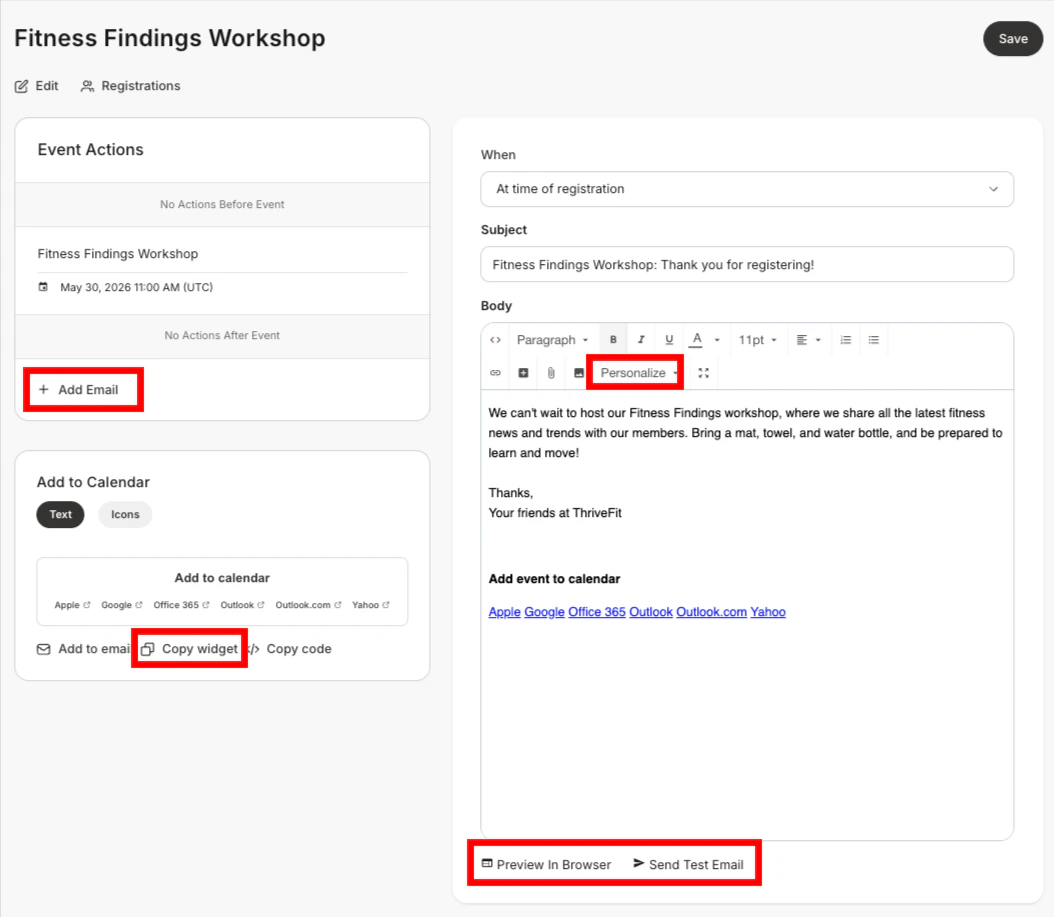Click the calendar icon beside May 30 date
This screenshot has height=917, width=1054.
click(x=43, y=287)
